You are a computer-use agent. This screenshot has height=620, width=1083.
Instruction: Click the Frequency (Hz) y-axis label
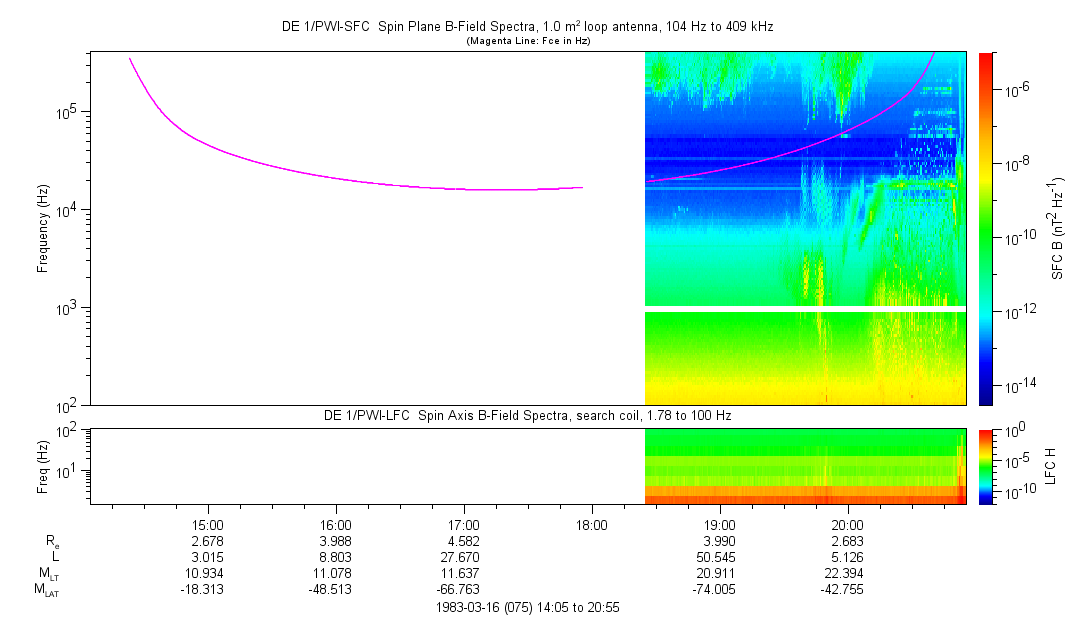pos(43,228)
